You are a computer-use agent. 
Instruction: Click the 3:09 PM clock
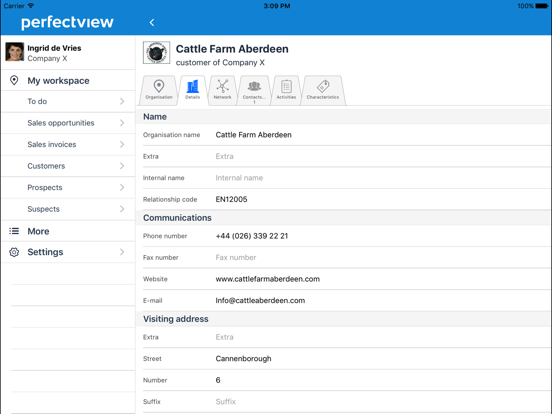[x=277, y=6]
